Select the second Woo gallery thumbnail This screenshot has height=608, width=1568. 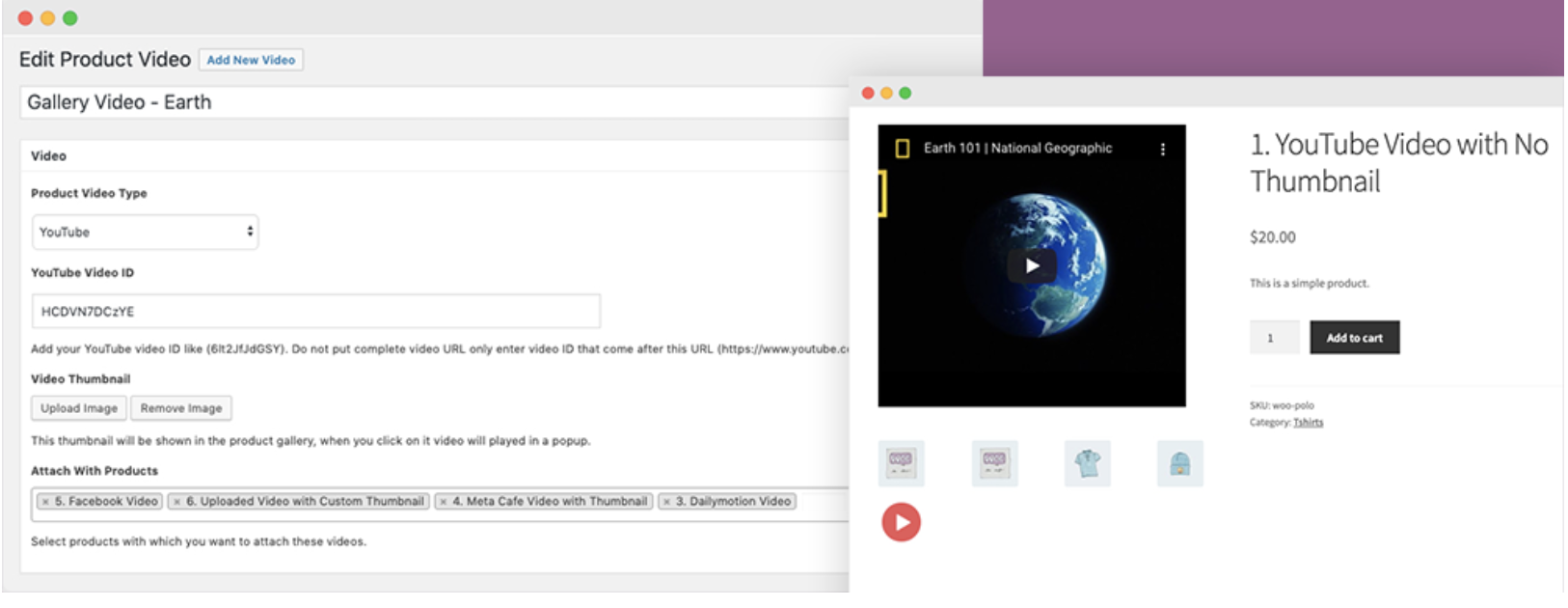point(994,464)
